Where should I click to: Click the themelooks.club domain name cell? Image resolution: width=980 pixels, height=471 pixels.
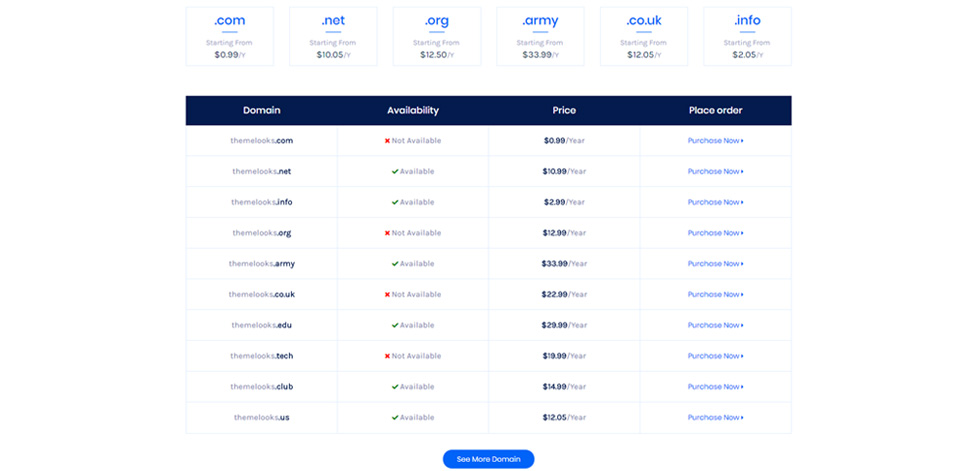261,387
